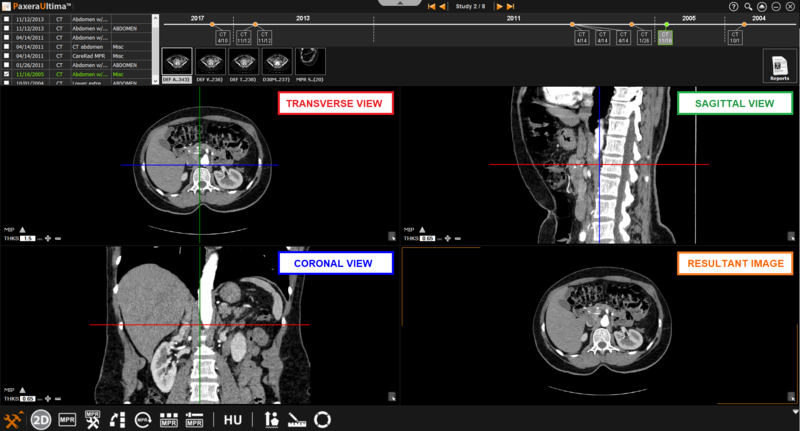Image resolution: width=800 pixels, height=431 pixels.
Task: Select the ruler measurement tool icon
Action: (x=297, y=420)
